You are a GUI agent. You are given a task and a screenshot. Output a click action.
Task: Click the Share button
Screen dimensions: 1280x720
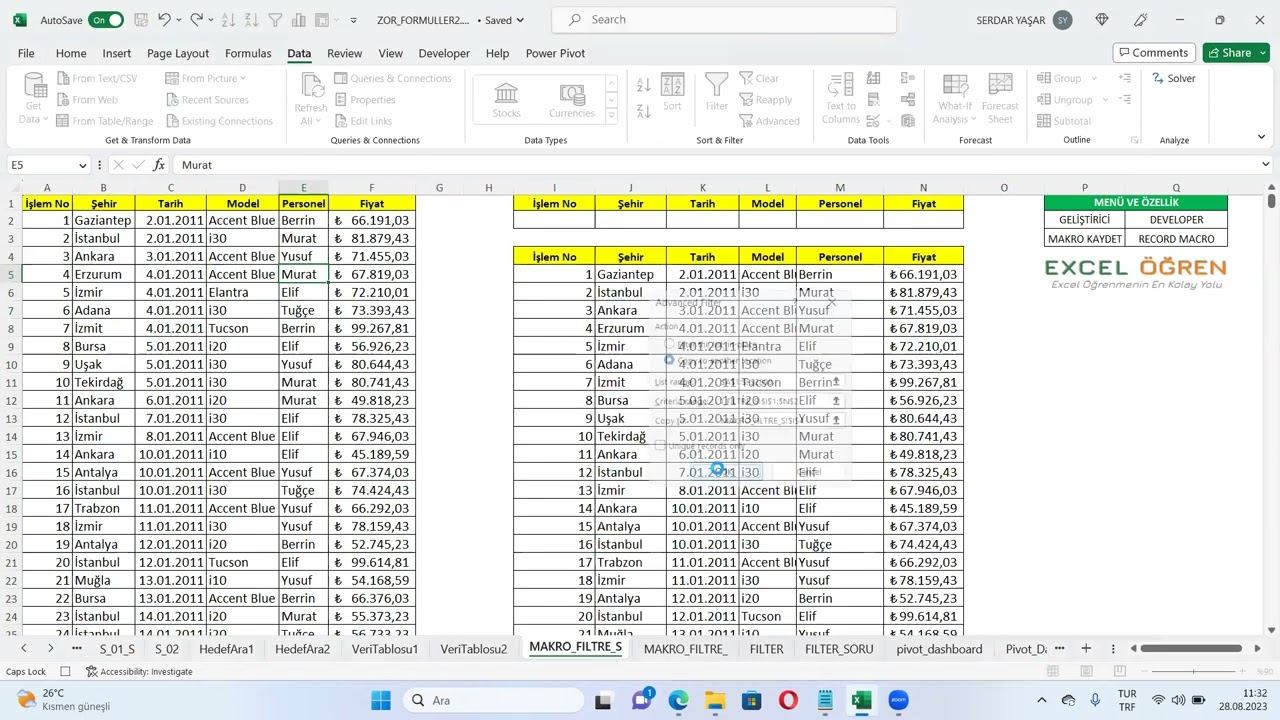[x=1236, y=53]
